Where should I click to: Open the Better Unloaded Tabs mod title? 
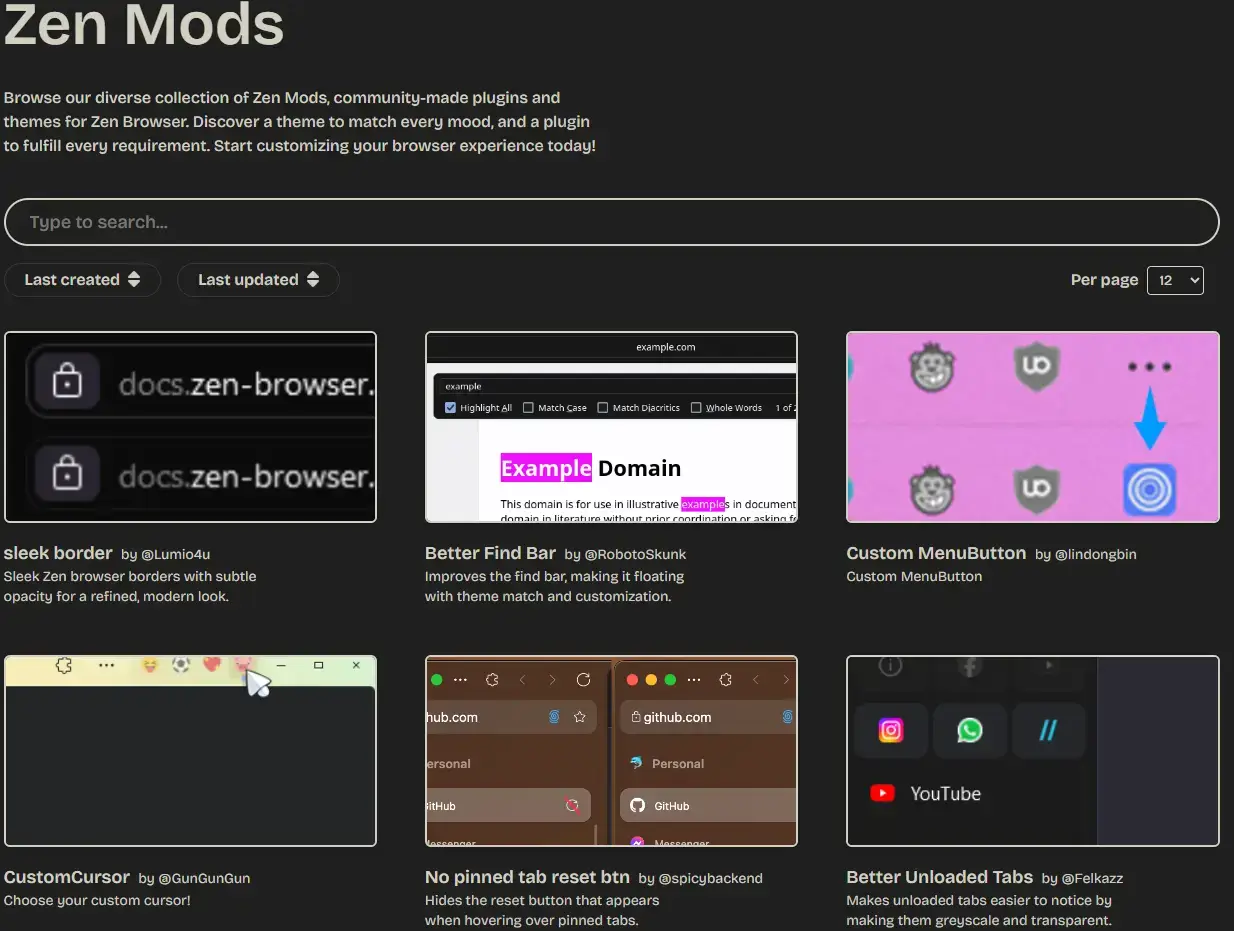pos(939,877)
